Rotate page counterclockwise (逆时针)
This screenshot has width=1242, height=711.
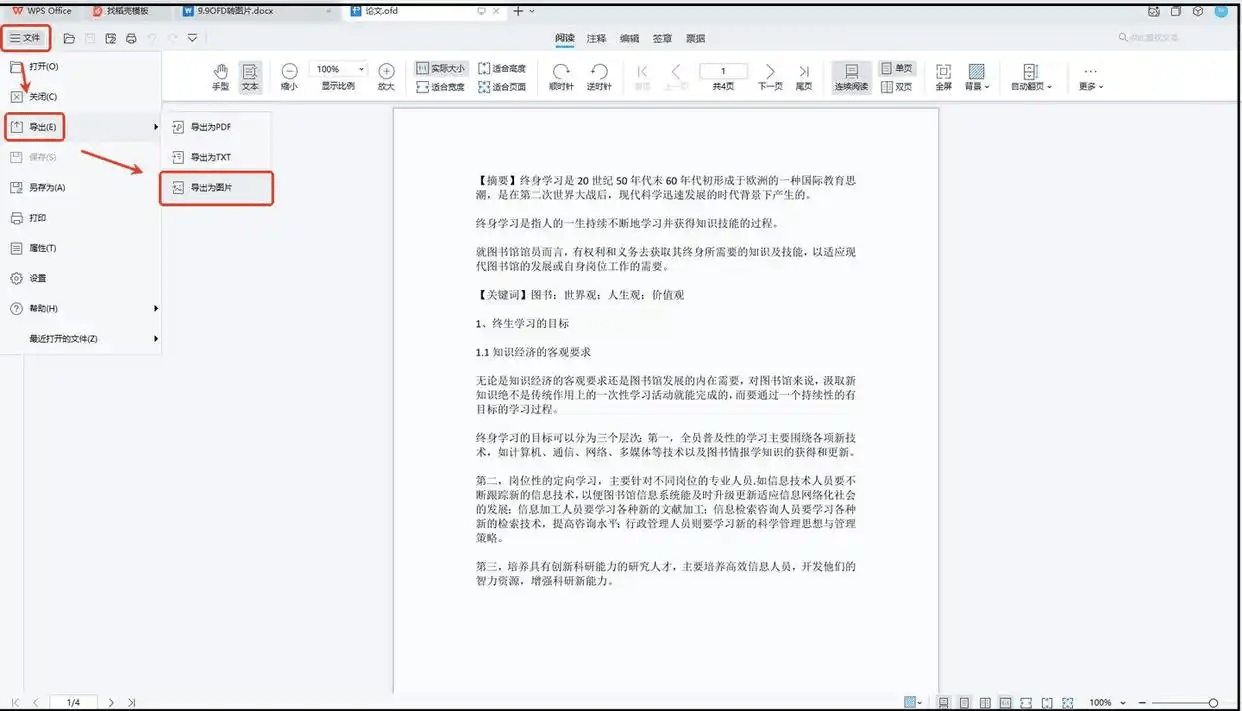coord(599,77)
